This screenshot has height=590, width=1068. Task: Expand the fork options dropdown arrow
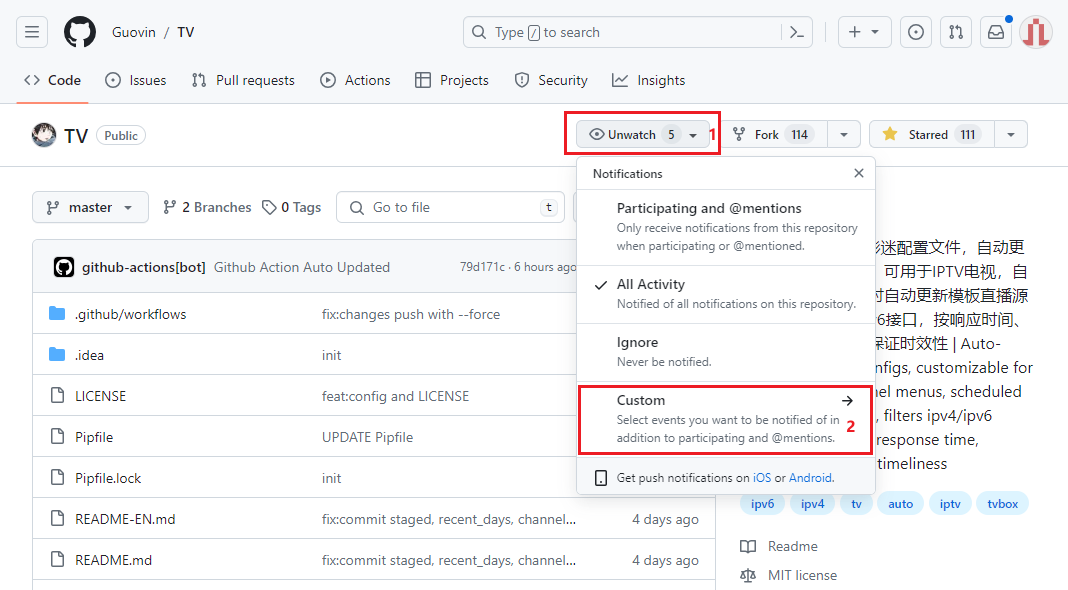(844, 134)
